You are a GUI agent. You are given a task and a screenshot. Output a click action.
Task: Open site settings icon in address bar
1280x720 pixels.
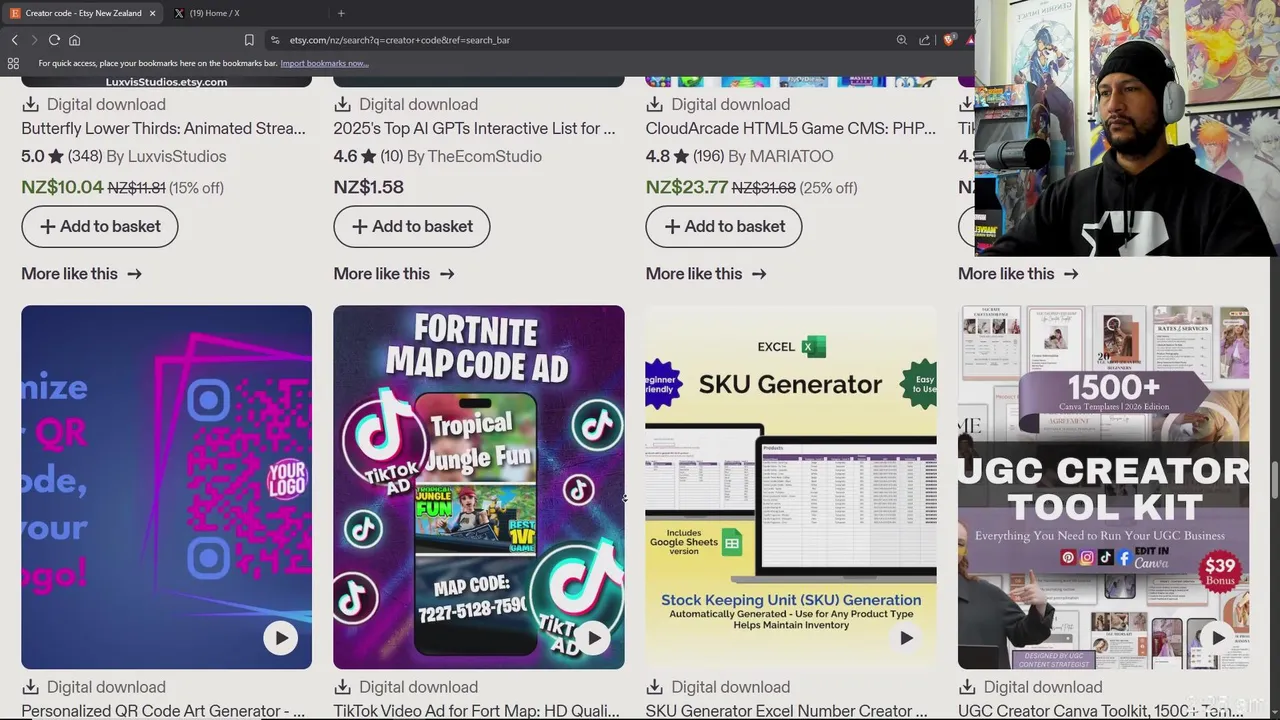(x=275, y=40)
